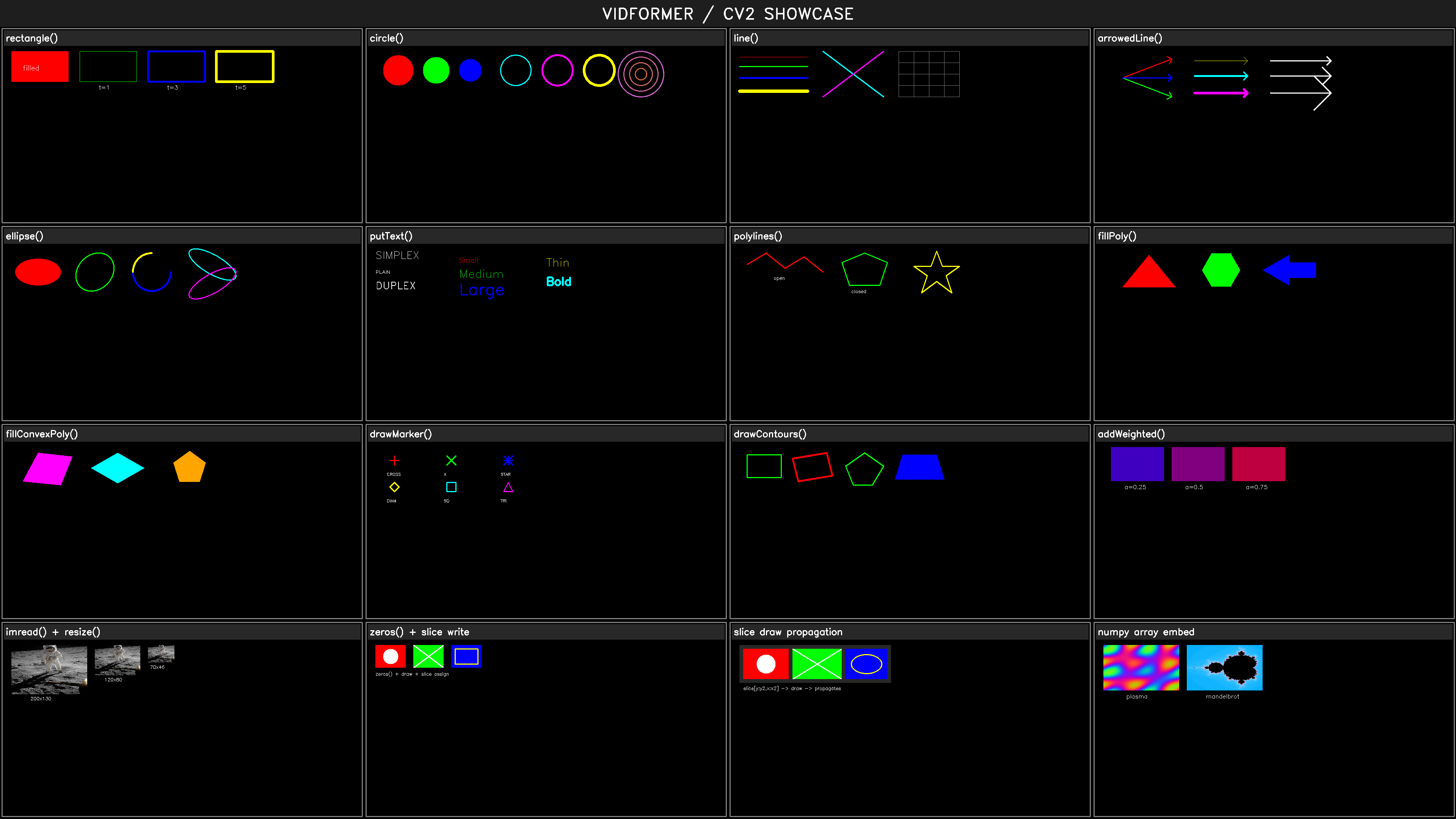This screenshot has height=819, width=1456.
Task: Expand the addWeighted() panel header
Action: coord(1130,433)
